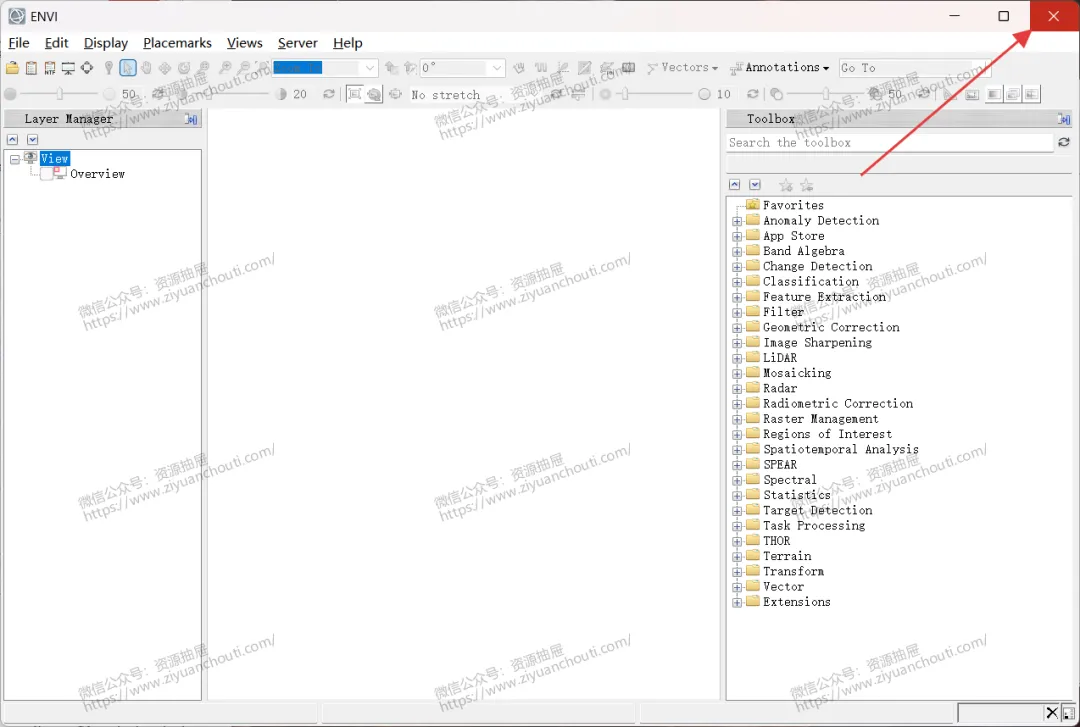1080x727 pixels.
Task: Open the No stretch dropdown
Action: 477,94
